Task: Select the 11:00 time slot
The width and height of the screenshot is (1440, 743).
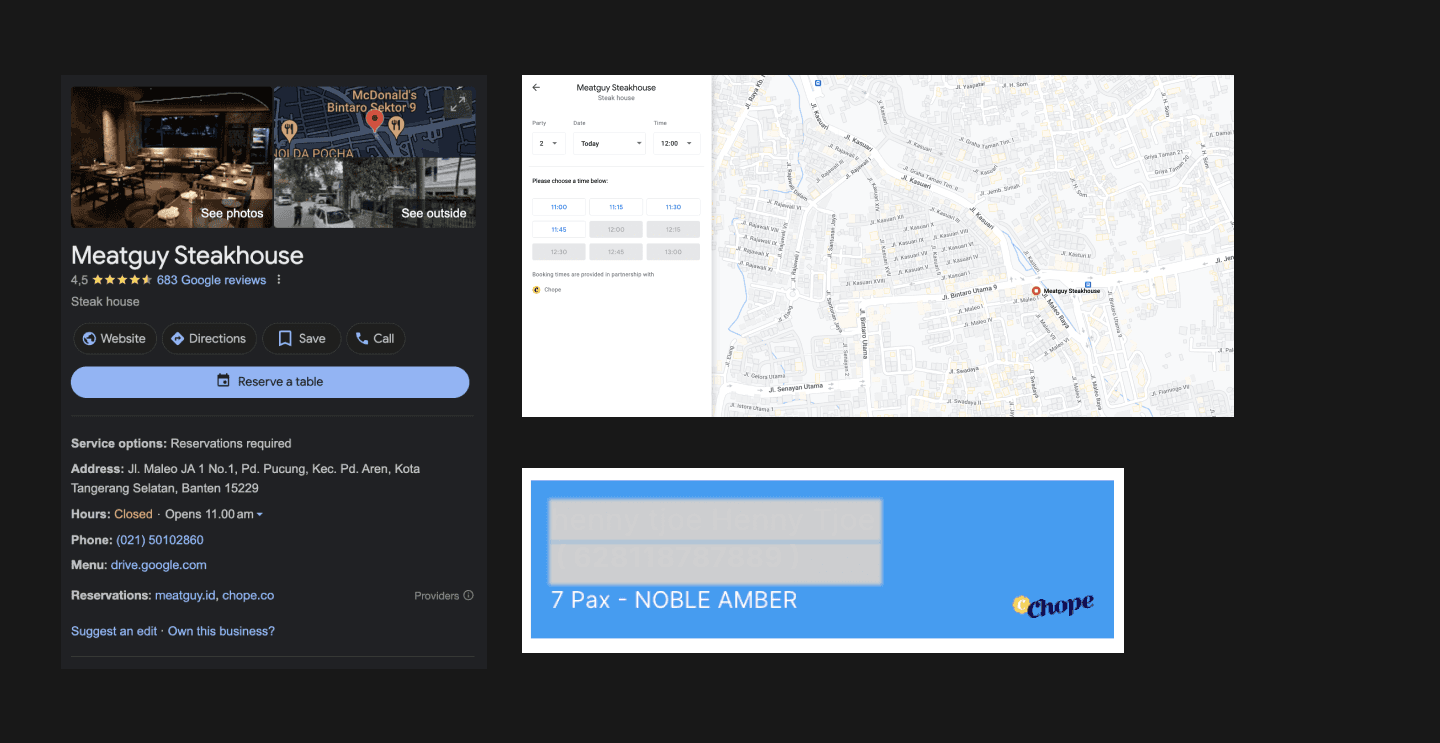Action: pos(559,207)
